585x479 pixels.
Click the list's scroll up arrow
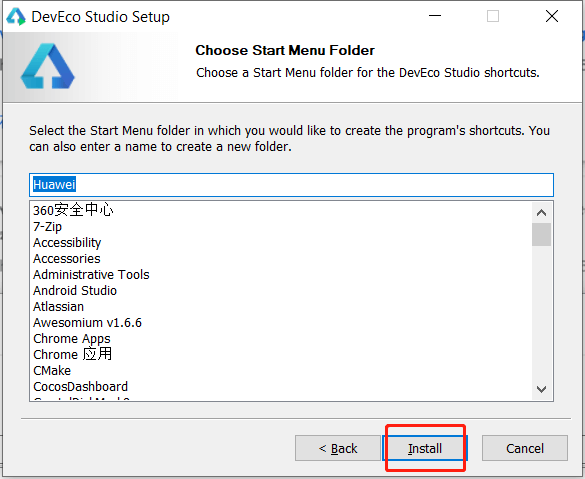pyautogui.click(x=541, y=213)
